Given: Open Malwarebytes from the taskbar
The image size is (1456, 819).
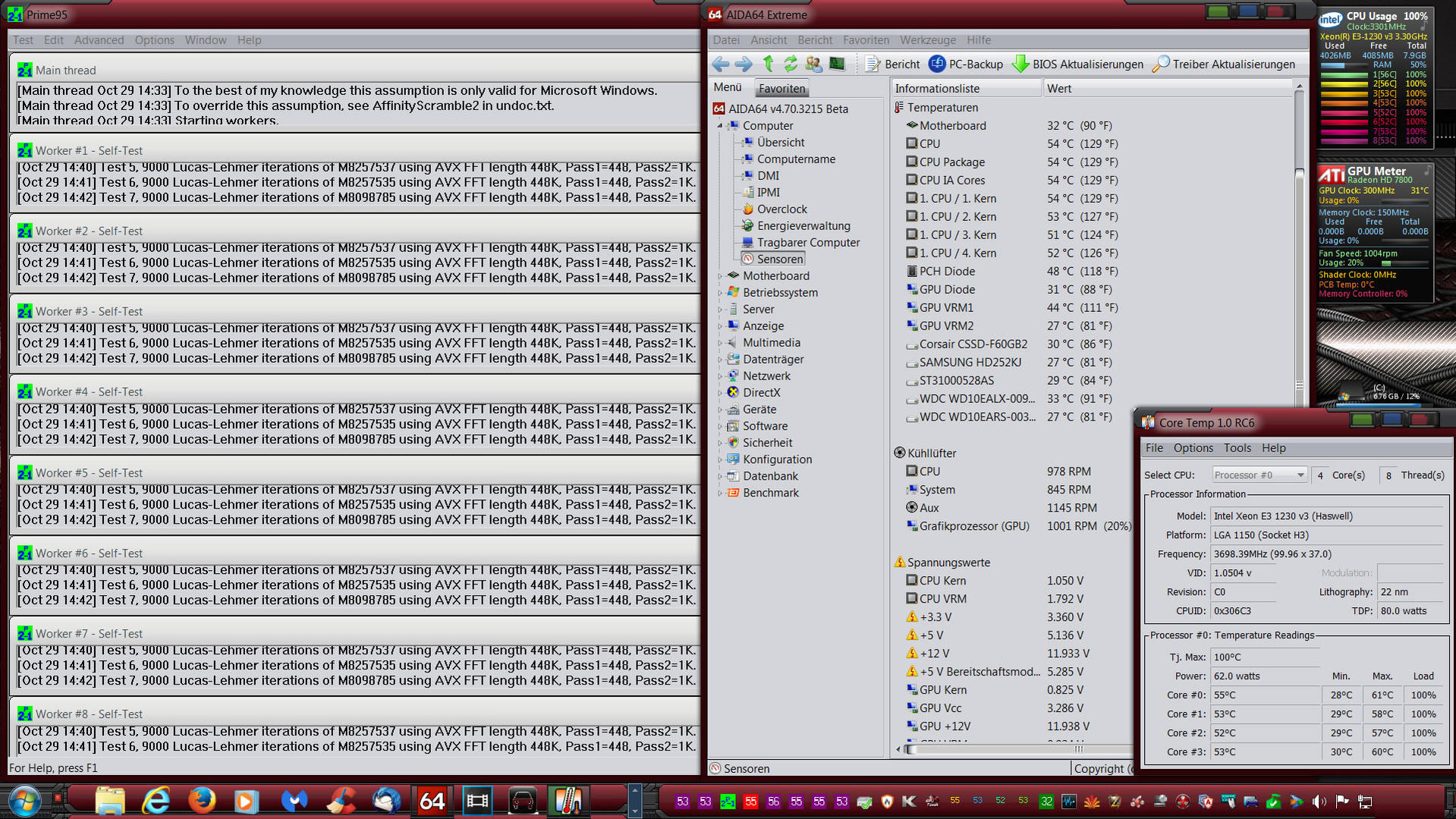Looking at the screenshot, I should pyautogui.click(x=294, y=801).
